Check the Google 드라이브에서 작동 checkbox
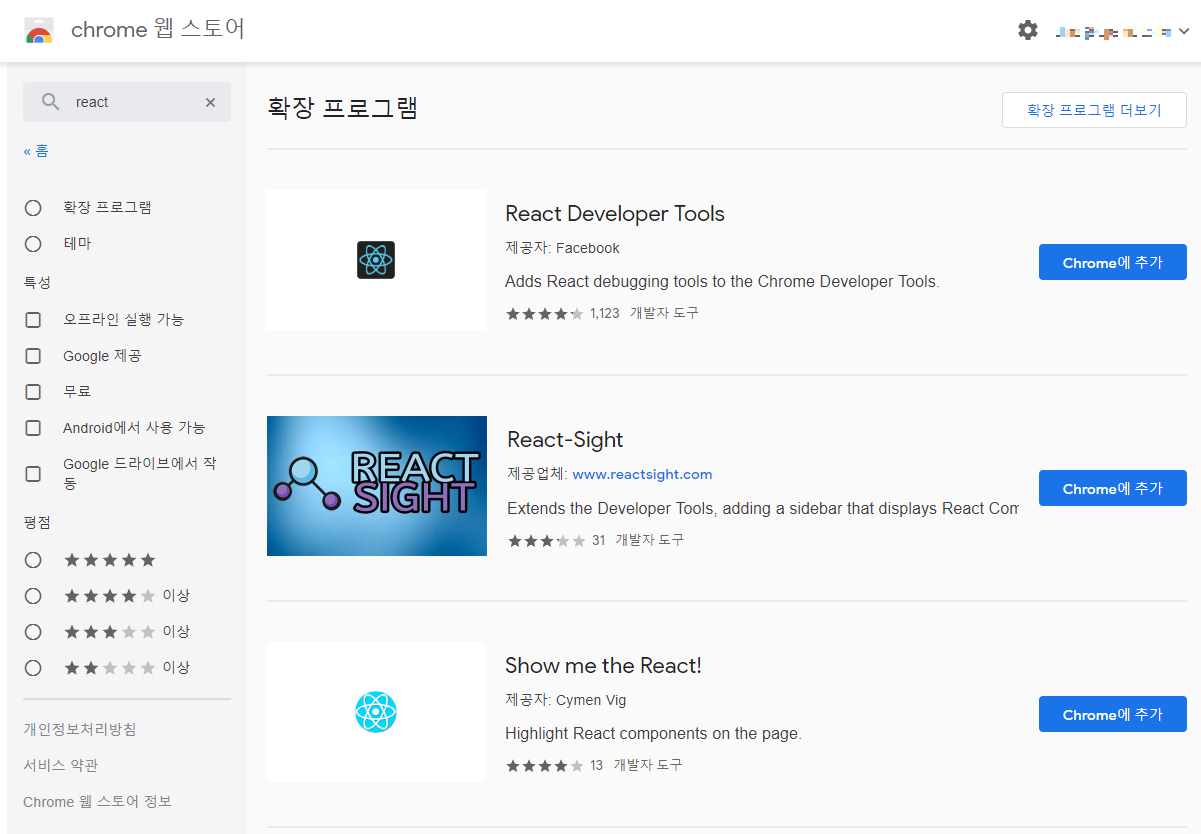1201x834 pixels. click(x=33, y=474)
